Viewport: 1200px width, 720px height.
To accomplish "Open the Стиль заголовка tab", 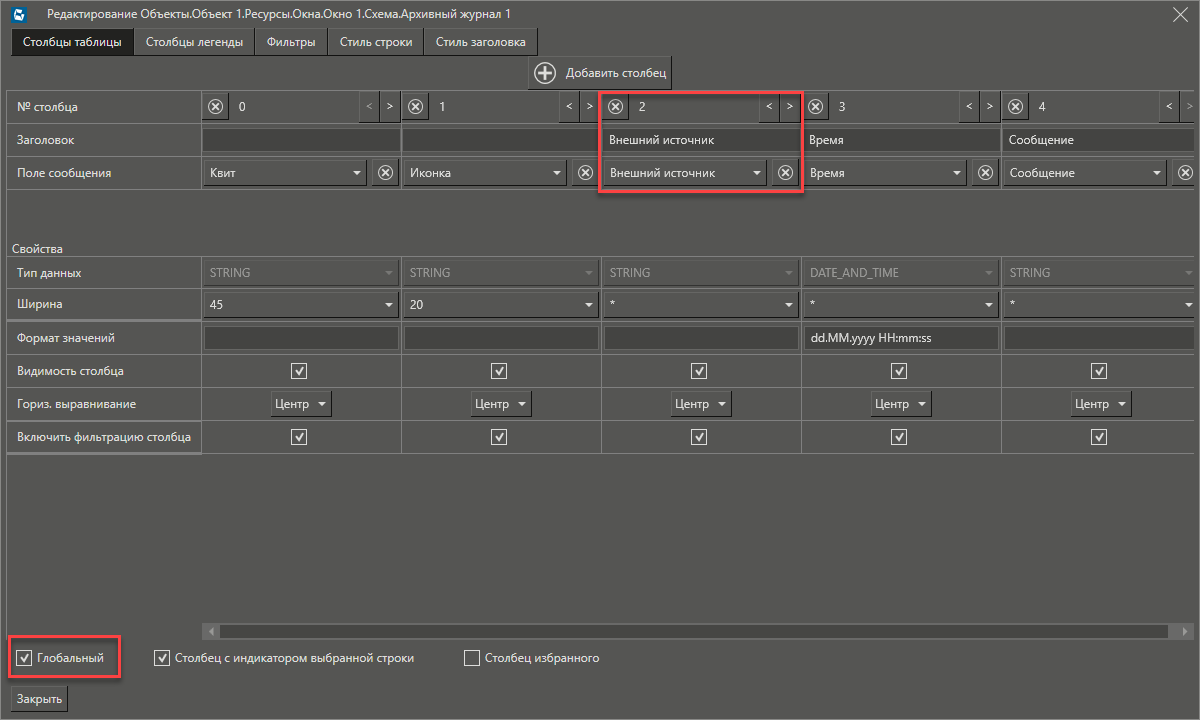I will (x=481, y=42).
